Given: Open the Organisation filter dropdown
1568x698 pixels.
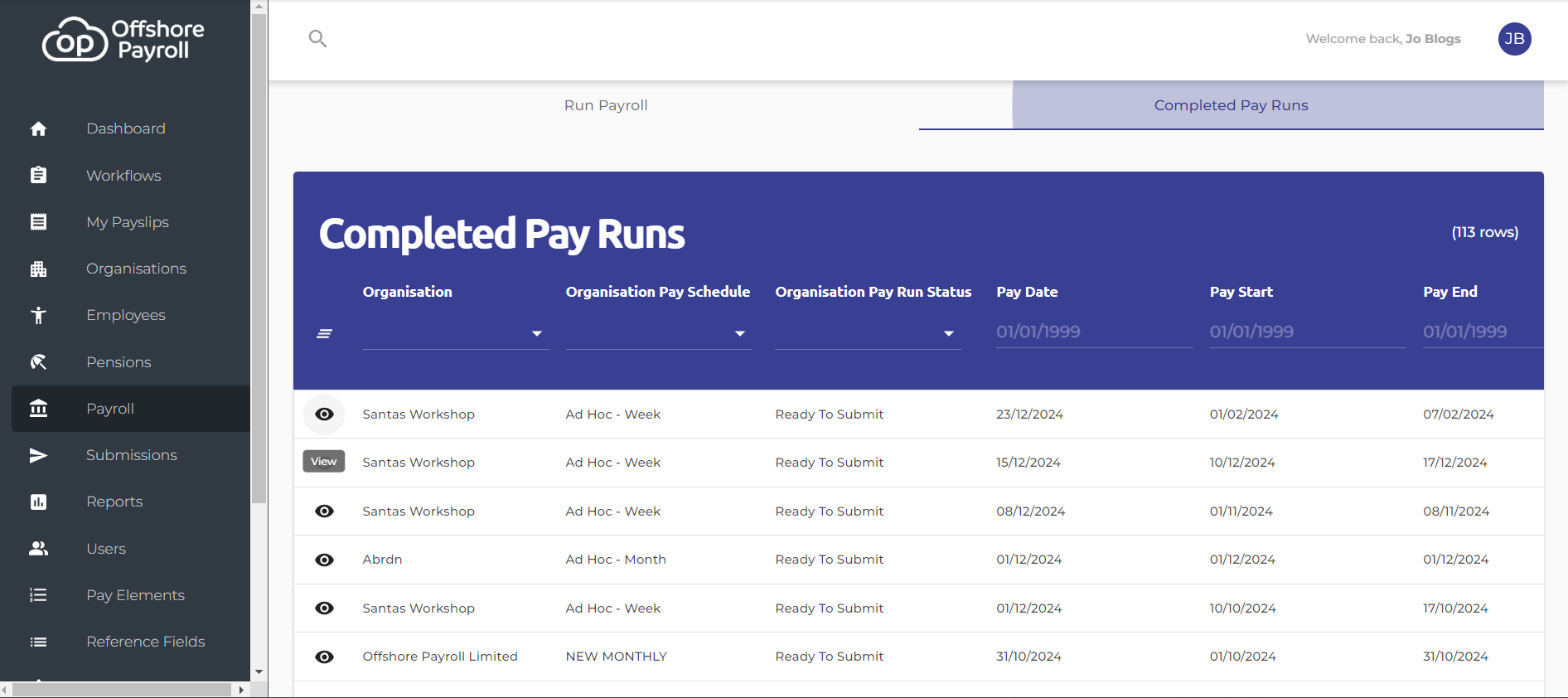Looking at the screenshot, I should [456, 333].
